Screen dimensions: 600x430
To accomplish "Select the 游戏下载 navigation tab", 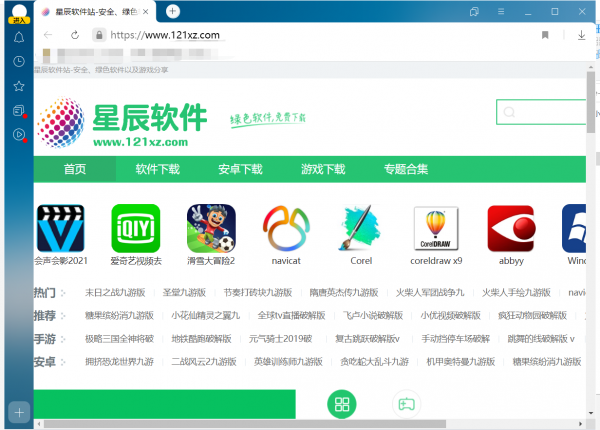I will [323, 169].
